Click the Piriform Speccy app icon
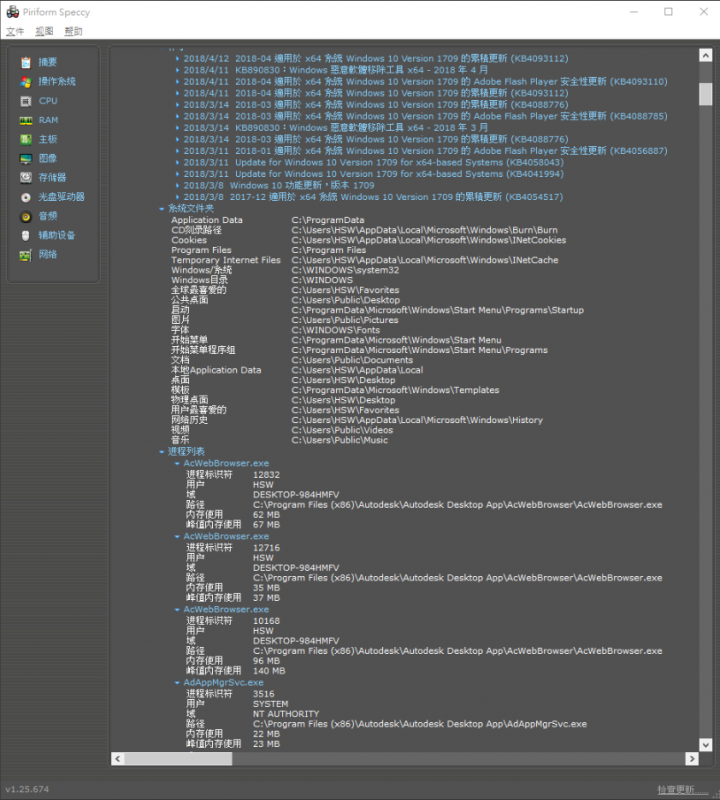Image resolution: width=720 pixels, height=800 pixels. pos(13,12)
